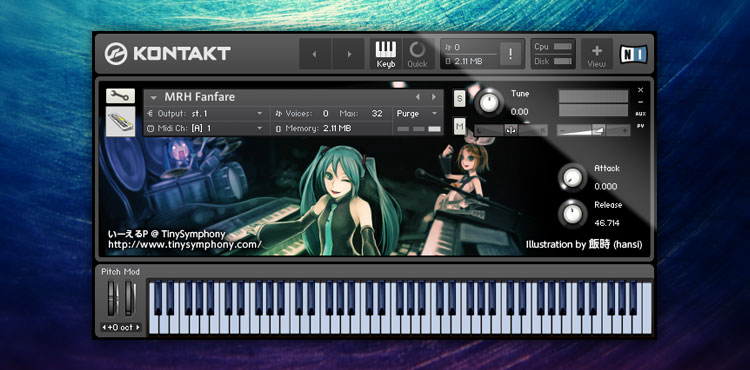Click the Tune value 0.00
Screen dimensions: 750x370
pyautogui.click(x=519, y=111)
